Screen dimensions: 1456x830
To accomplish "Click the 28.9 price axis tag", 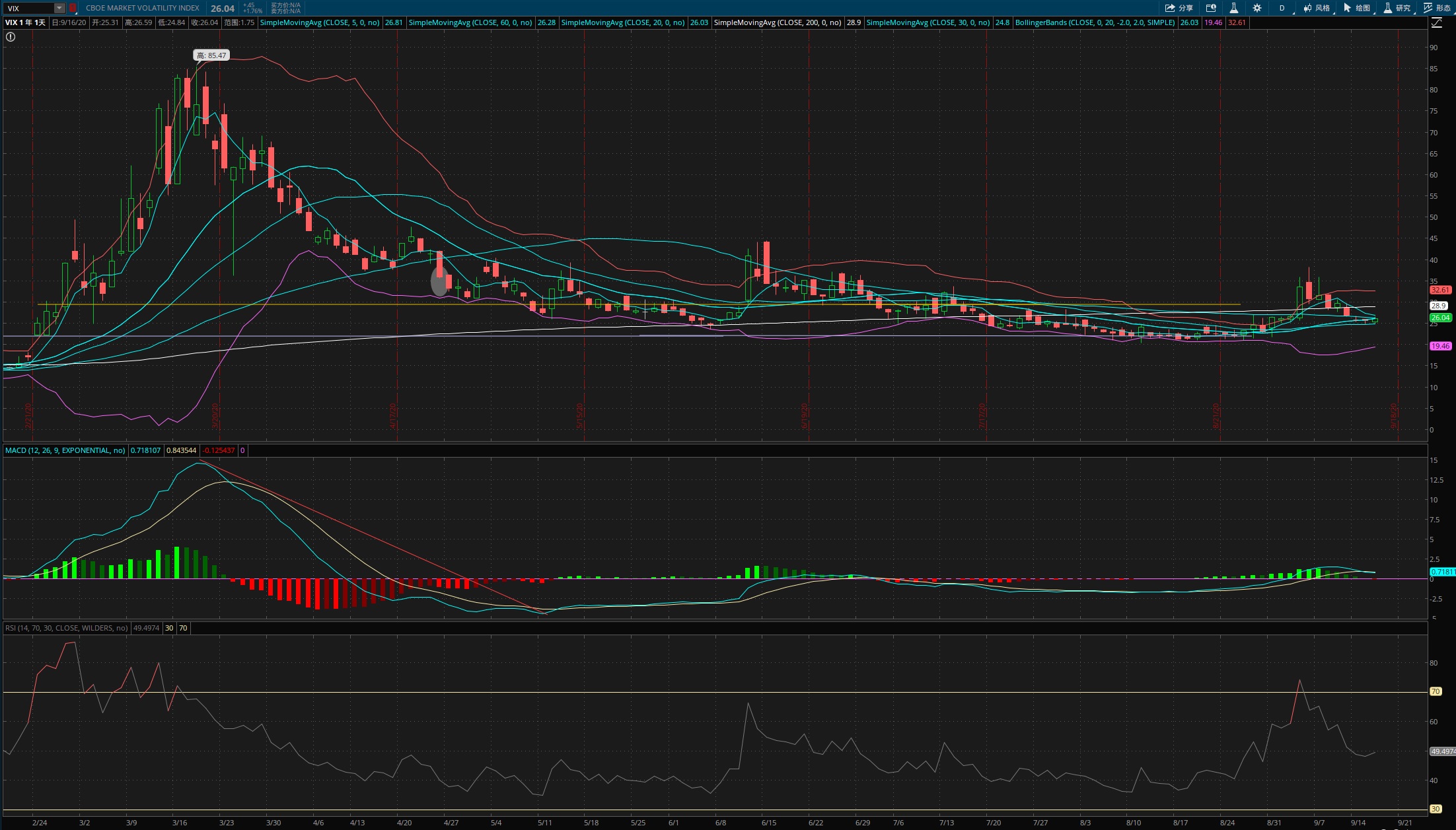I will coord(1439,306).
